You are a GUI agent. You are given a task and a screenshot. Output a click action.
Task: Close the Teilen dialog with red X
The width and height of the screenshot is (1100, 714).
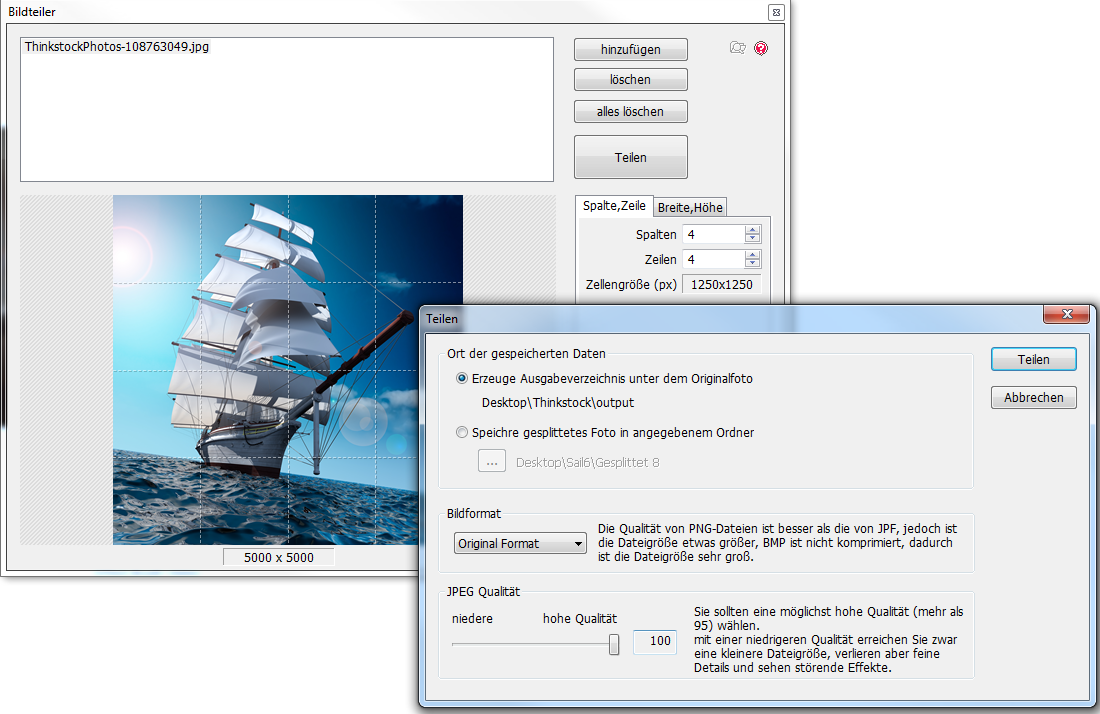point(1066,315)
